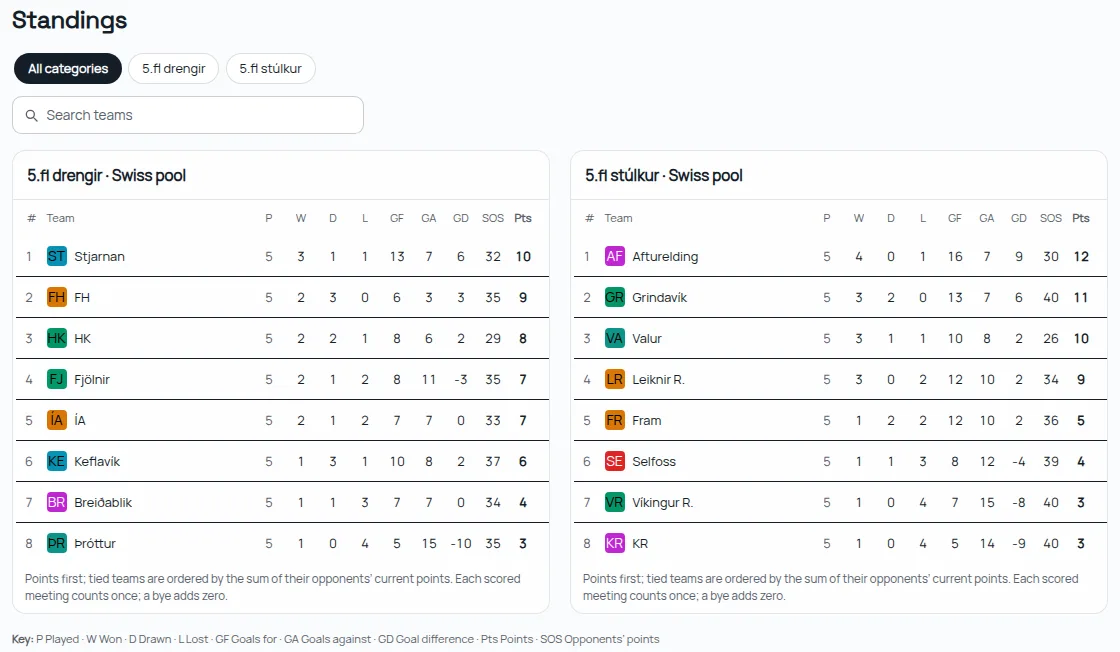This screenshot has width=1120, height=652.
Task: Click the FH orange team badge
Action: [x=56, y=297]
